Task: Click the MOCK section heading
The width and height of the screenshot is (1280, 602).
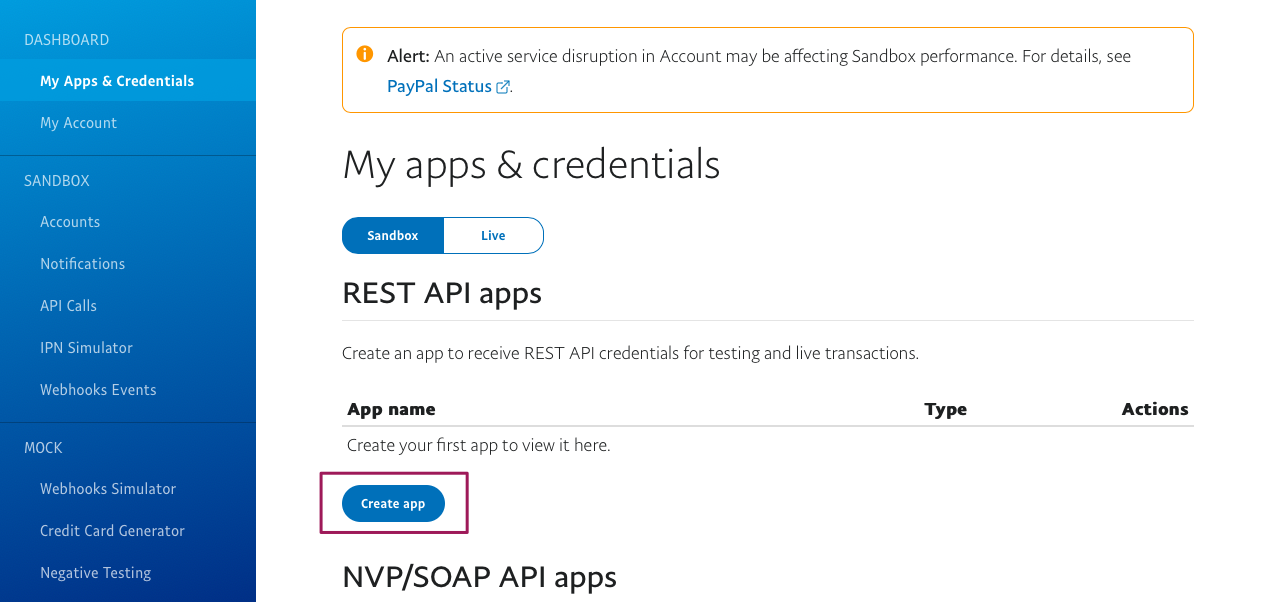Action: [43, 448]
